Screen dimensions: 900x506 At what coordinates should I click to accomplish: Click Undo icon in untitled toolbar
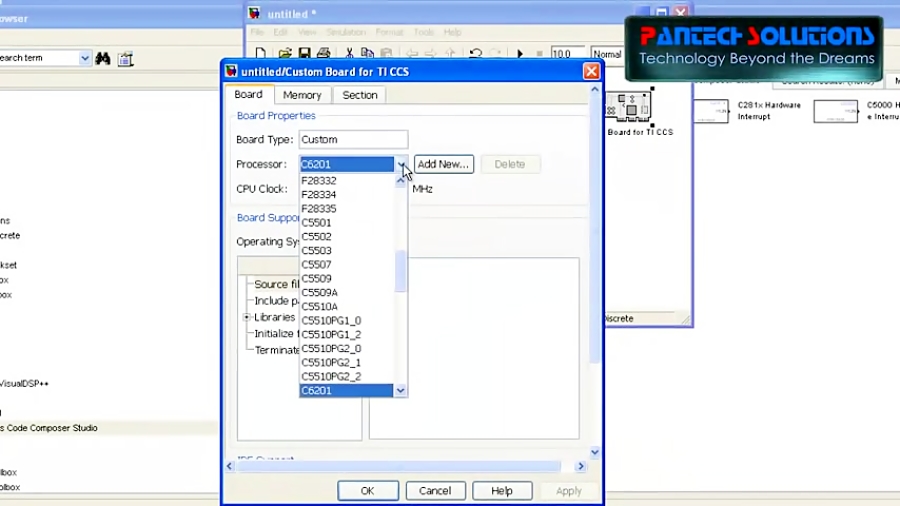(475, 53)
